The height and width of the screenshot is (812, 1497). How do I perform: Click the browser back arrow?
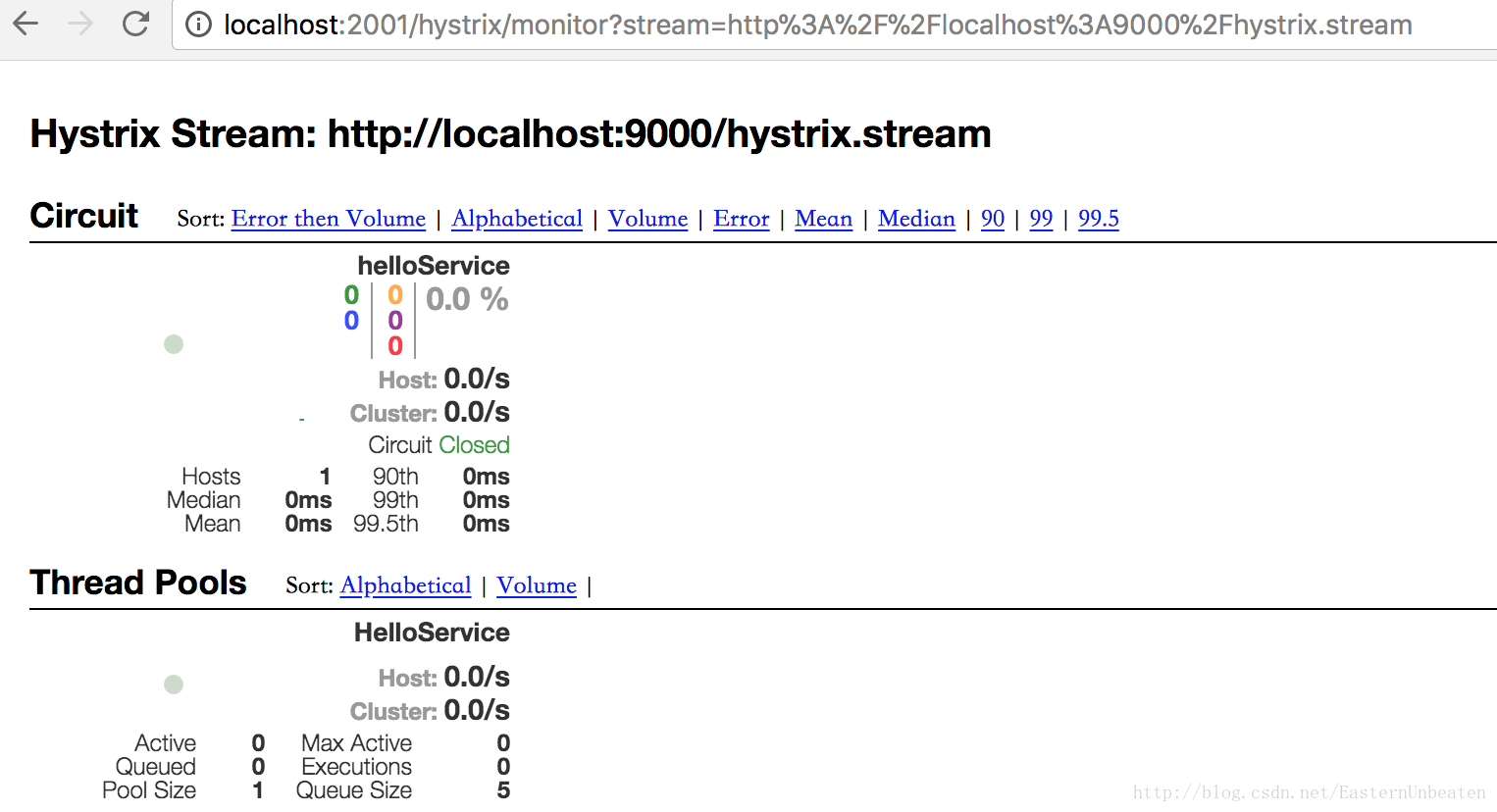click(x=26, y=24)
